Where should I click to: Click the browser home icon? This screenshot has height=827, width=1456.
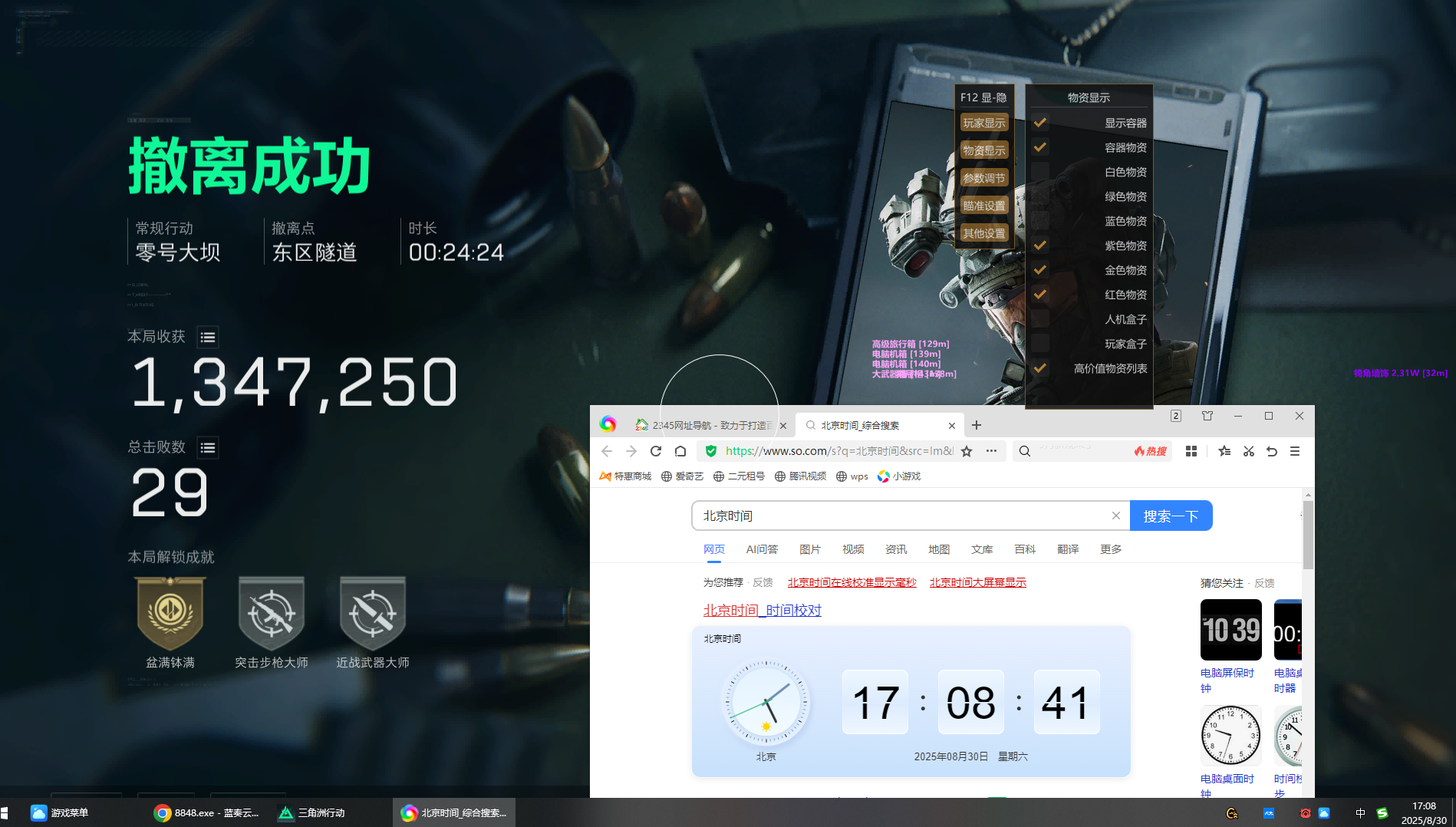[680, 451]
